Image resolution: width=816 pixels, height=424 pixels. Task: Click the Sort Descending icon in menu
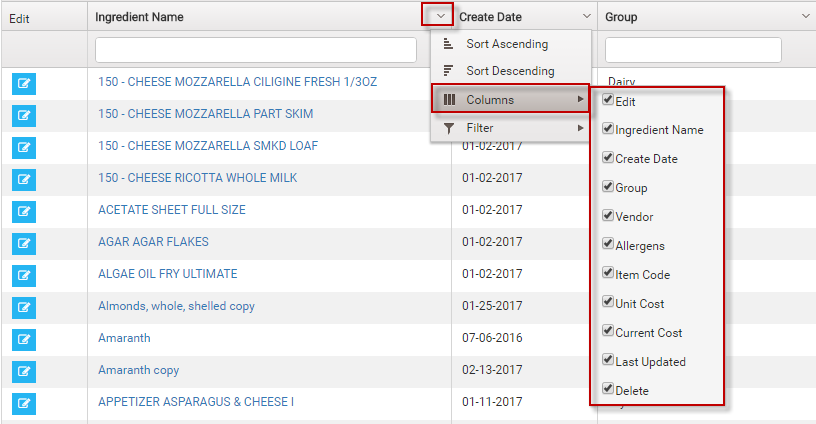tap(449, 71)
